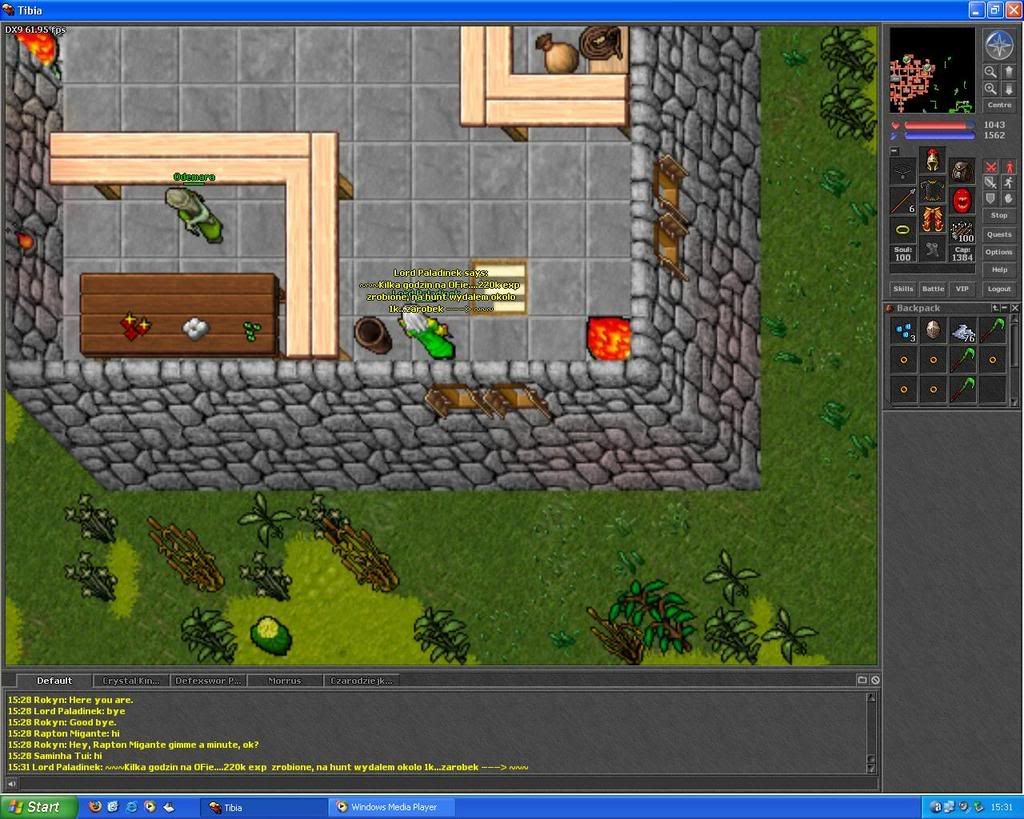
Task: Enable offensive full attack mode
Action: coord(991,167)
